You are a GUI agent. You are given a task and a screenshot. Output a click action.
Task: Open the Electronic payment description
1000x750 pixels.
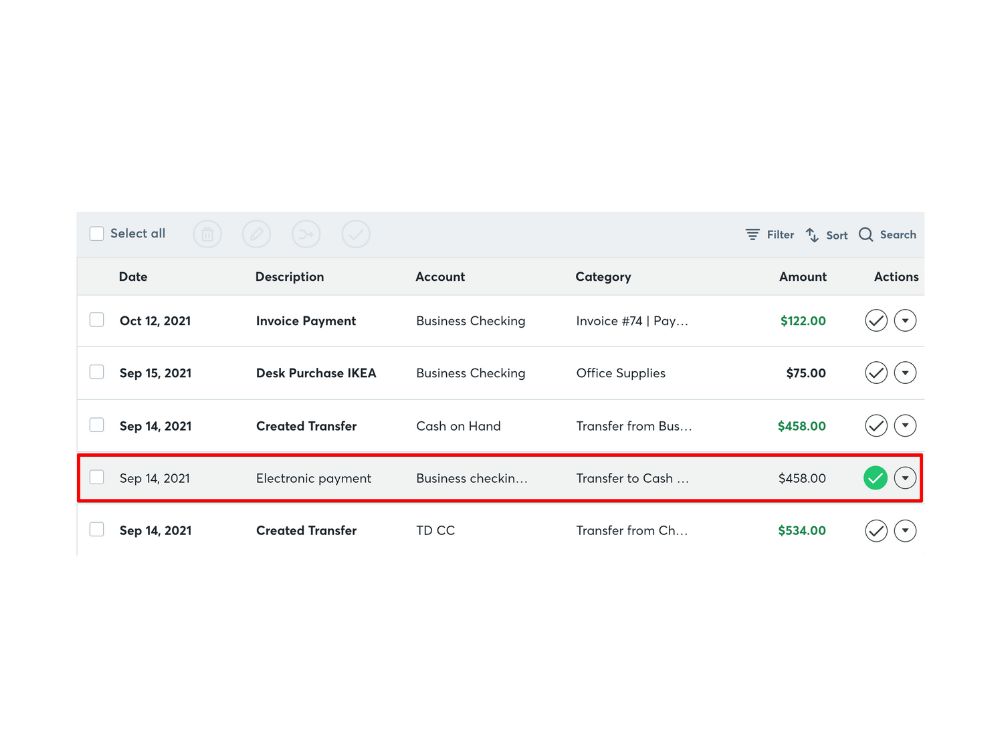tap(314, 478)
